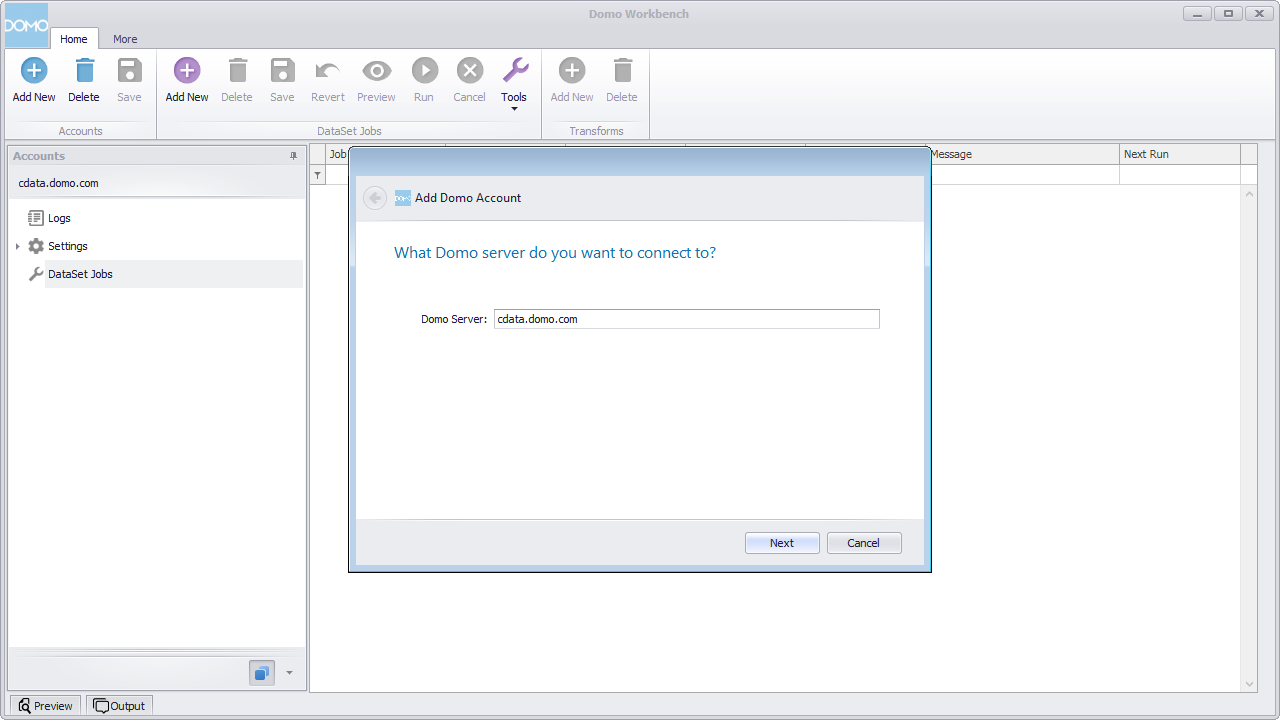Expand the Settings tree node
Screen dimensions: 1280x720
point(17,246)
